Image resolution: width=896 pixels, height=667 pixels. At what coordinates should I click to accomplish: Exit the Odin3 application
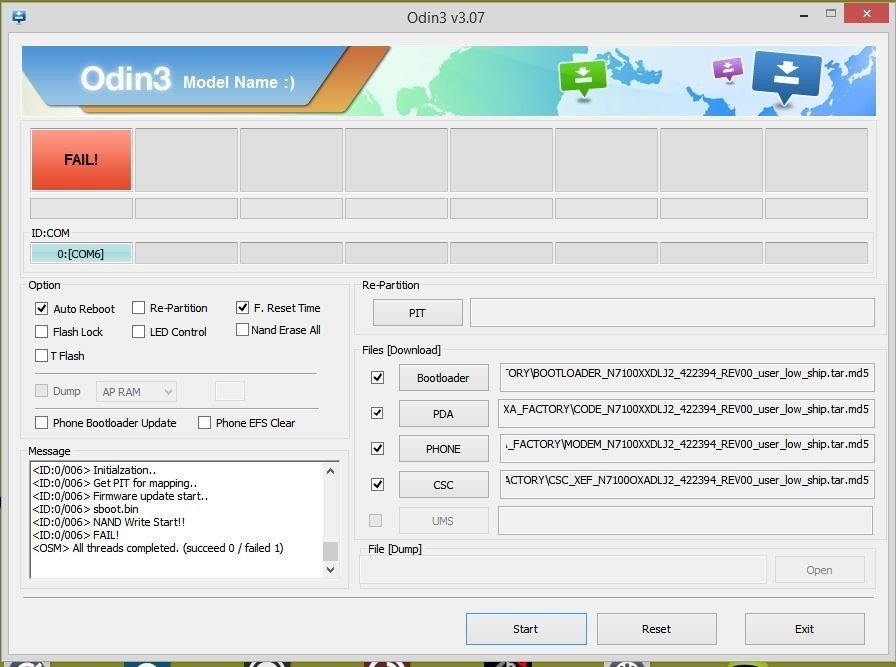[805, 629]
